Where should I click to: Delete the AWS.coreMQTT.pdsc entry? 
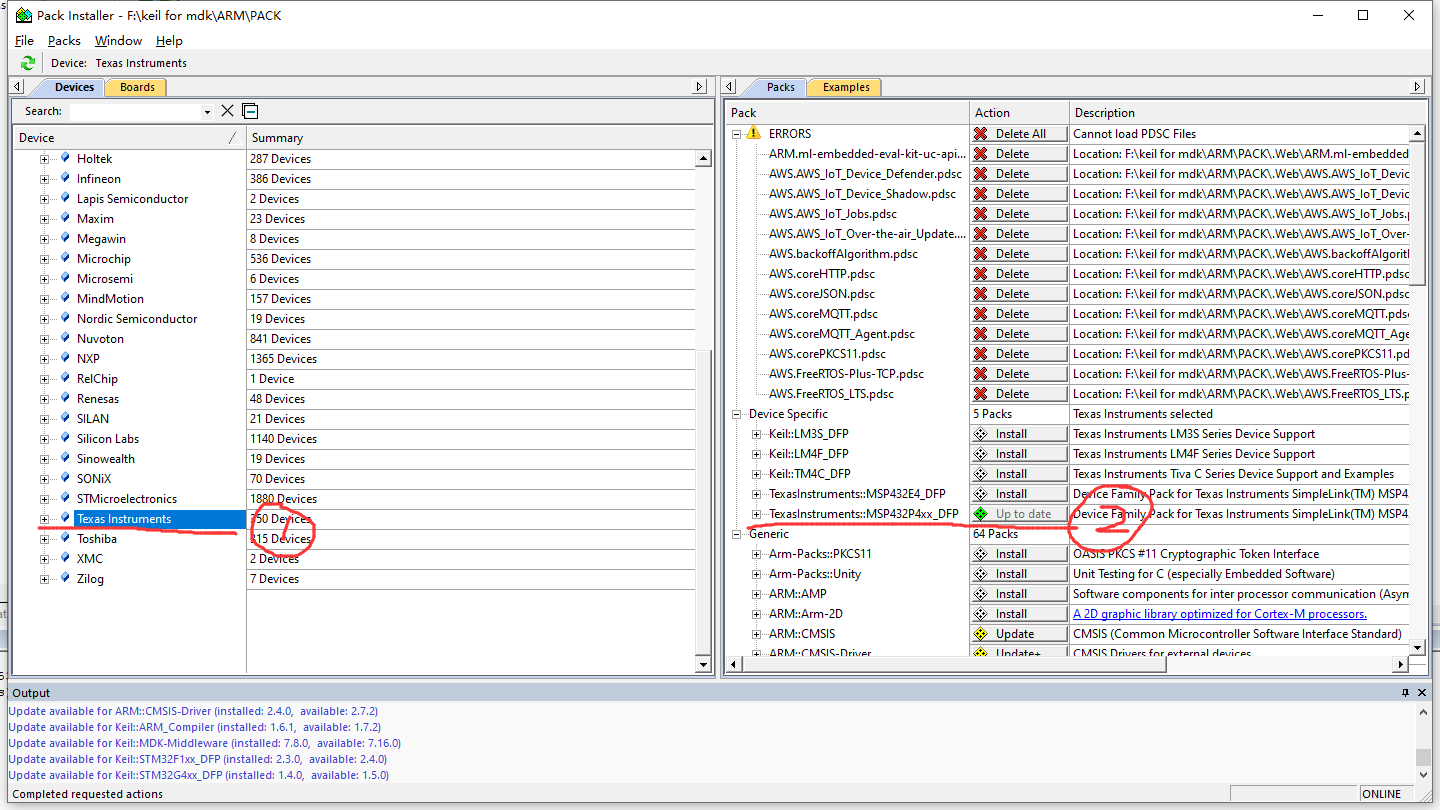1018,313
